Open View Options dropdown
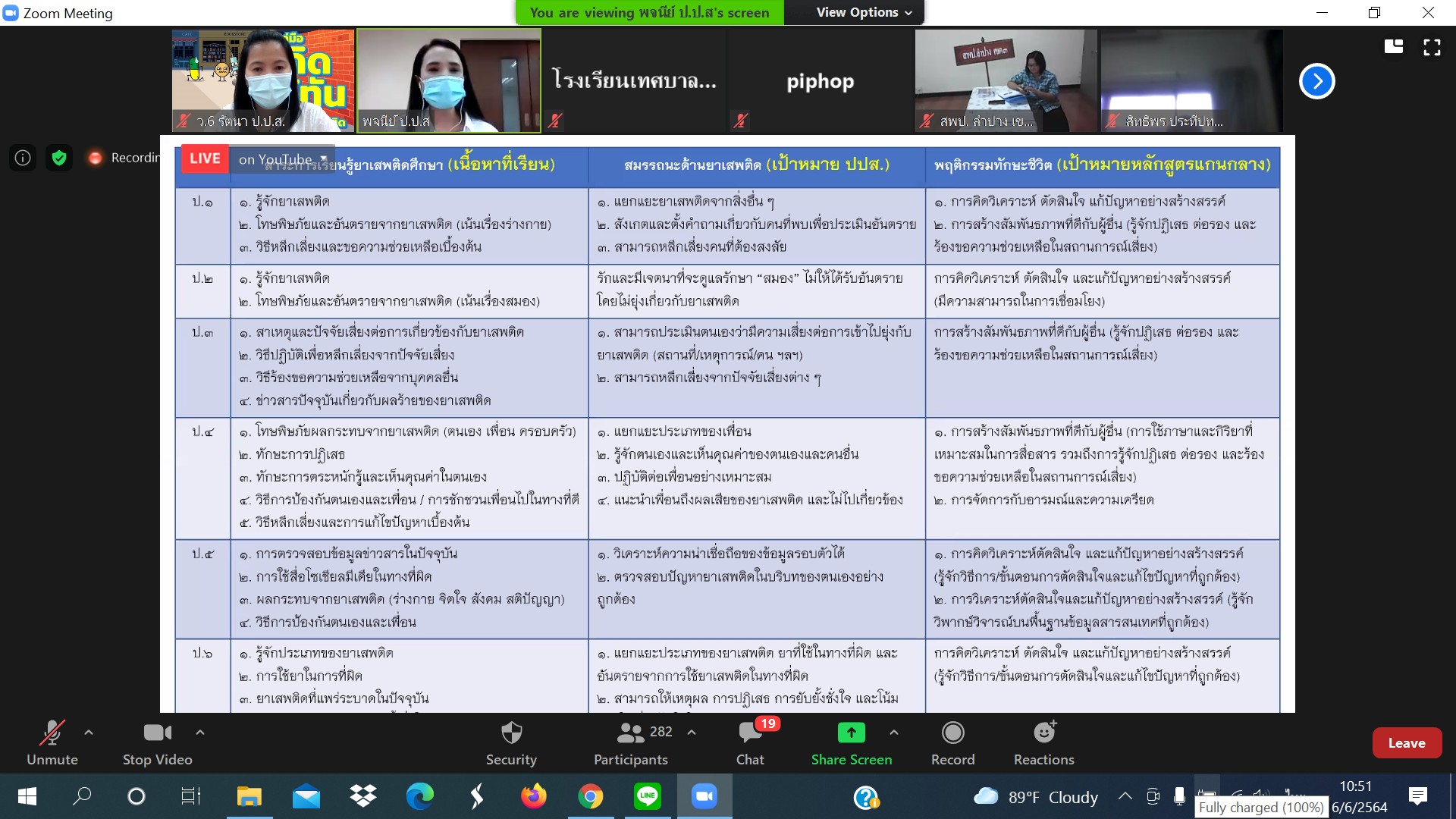 point(864,12)
